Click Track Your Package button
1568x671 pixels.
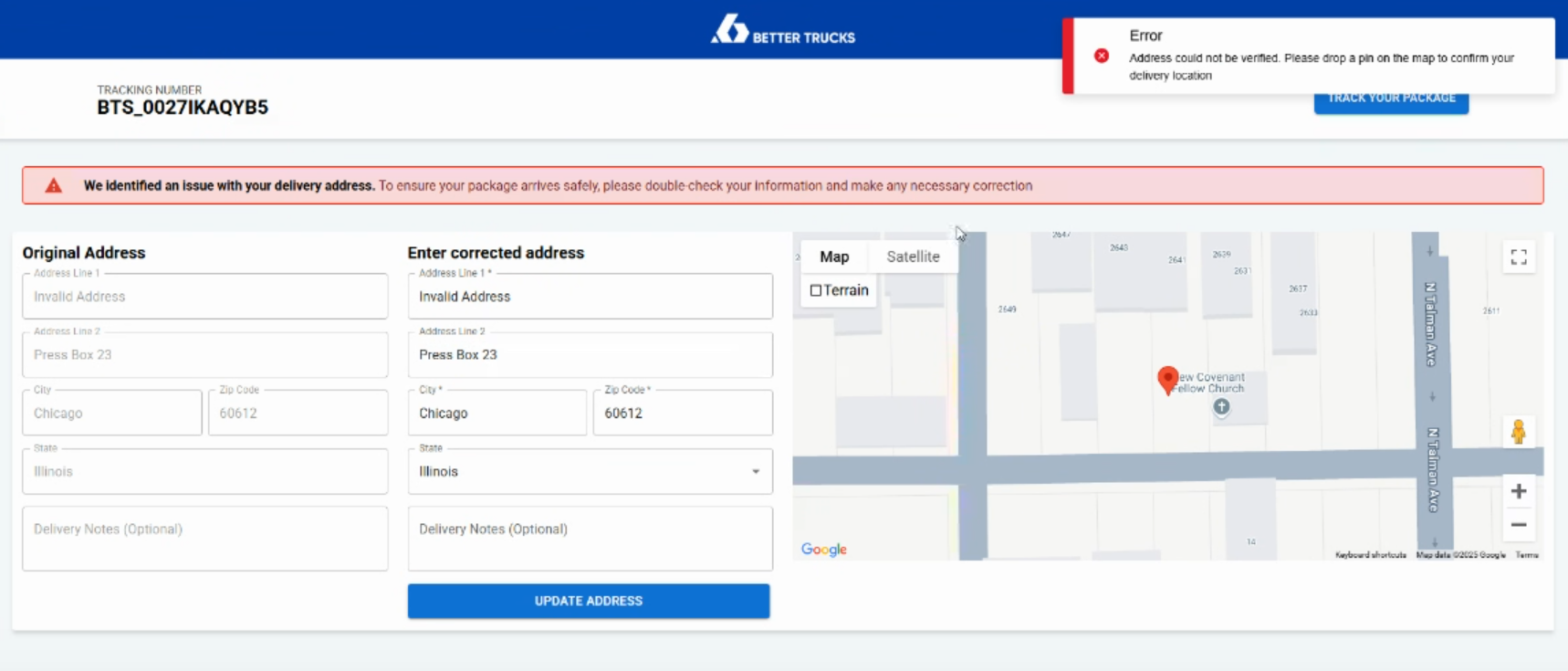click(x=1391, y=100)
